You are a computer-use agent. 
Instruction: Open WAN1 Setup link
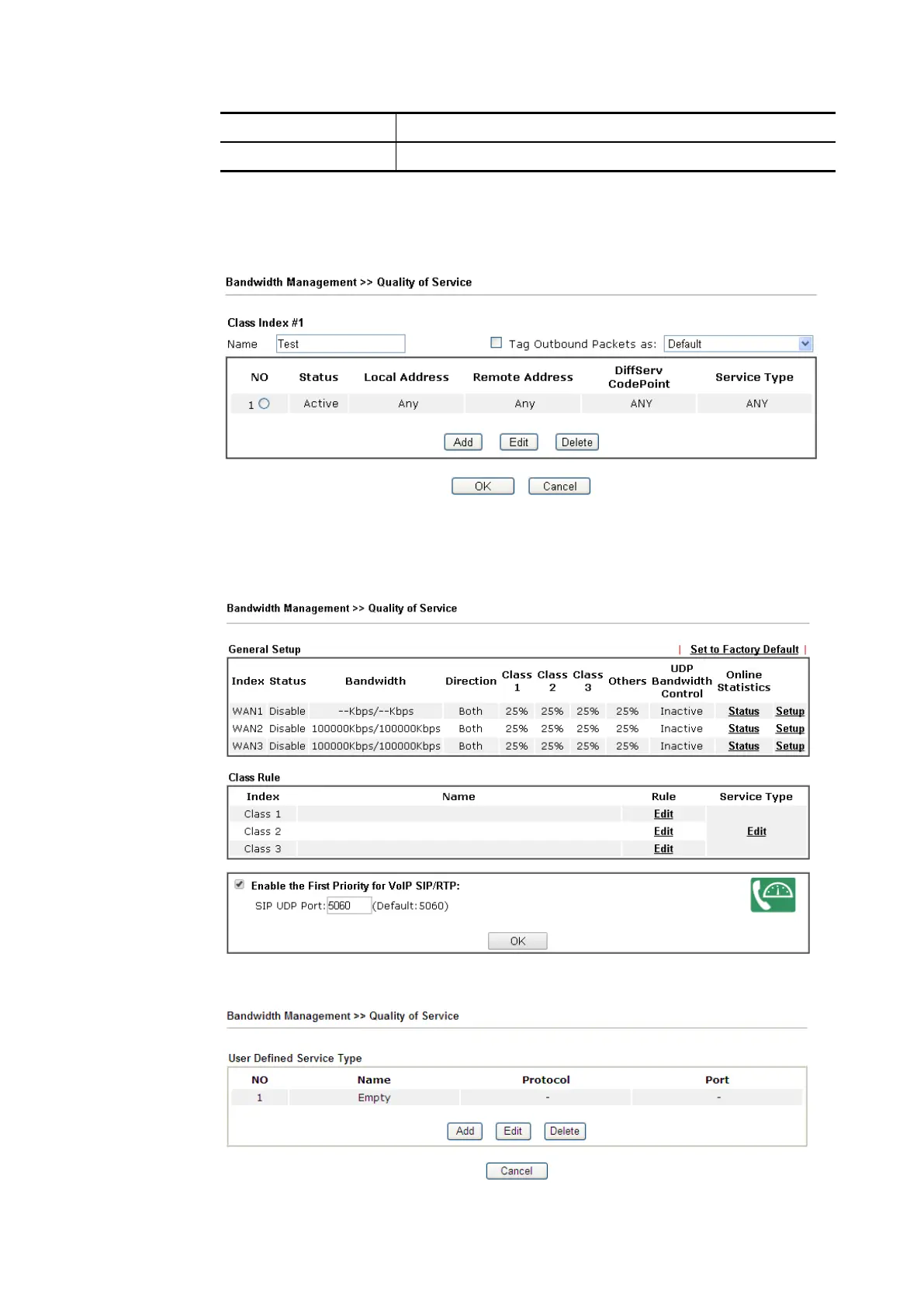coord(790,711)
